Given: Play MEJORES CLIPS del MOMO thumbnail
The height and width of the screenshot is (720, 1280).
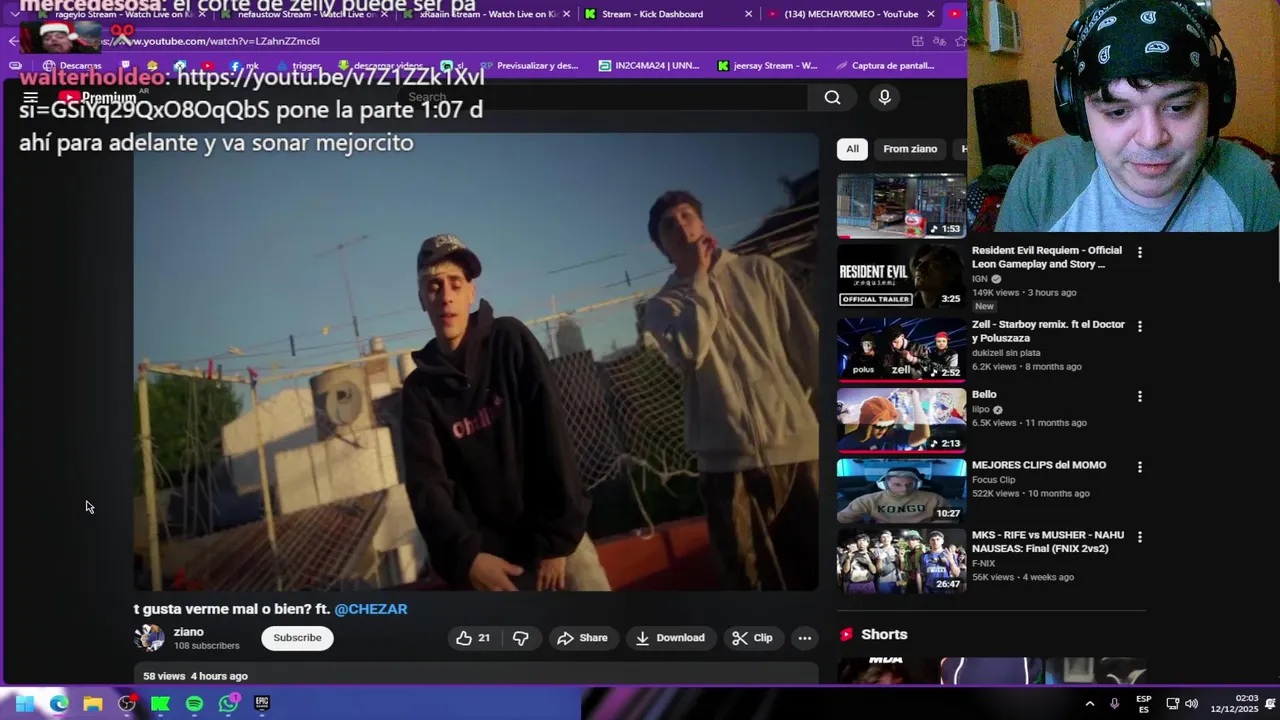Looking at the screenshot, I should pos(901,490).
